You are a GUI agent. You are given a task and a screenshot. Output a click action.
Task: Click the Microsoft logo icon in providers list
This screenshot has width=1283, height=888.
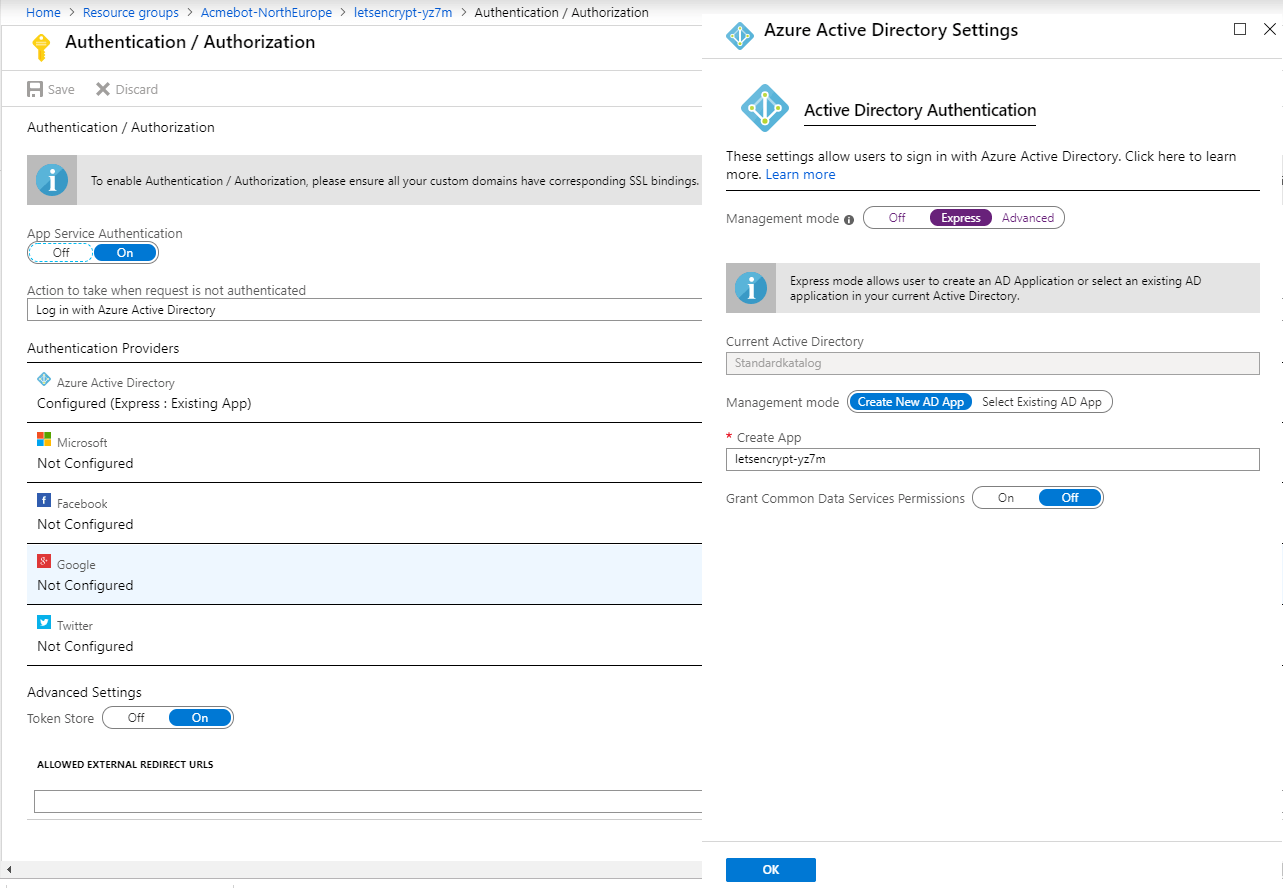pos(44,439)
